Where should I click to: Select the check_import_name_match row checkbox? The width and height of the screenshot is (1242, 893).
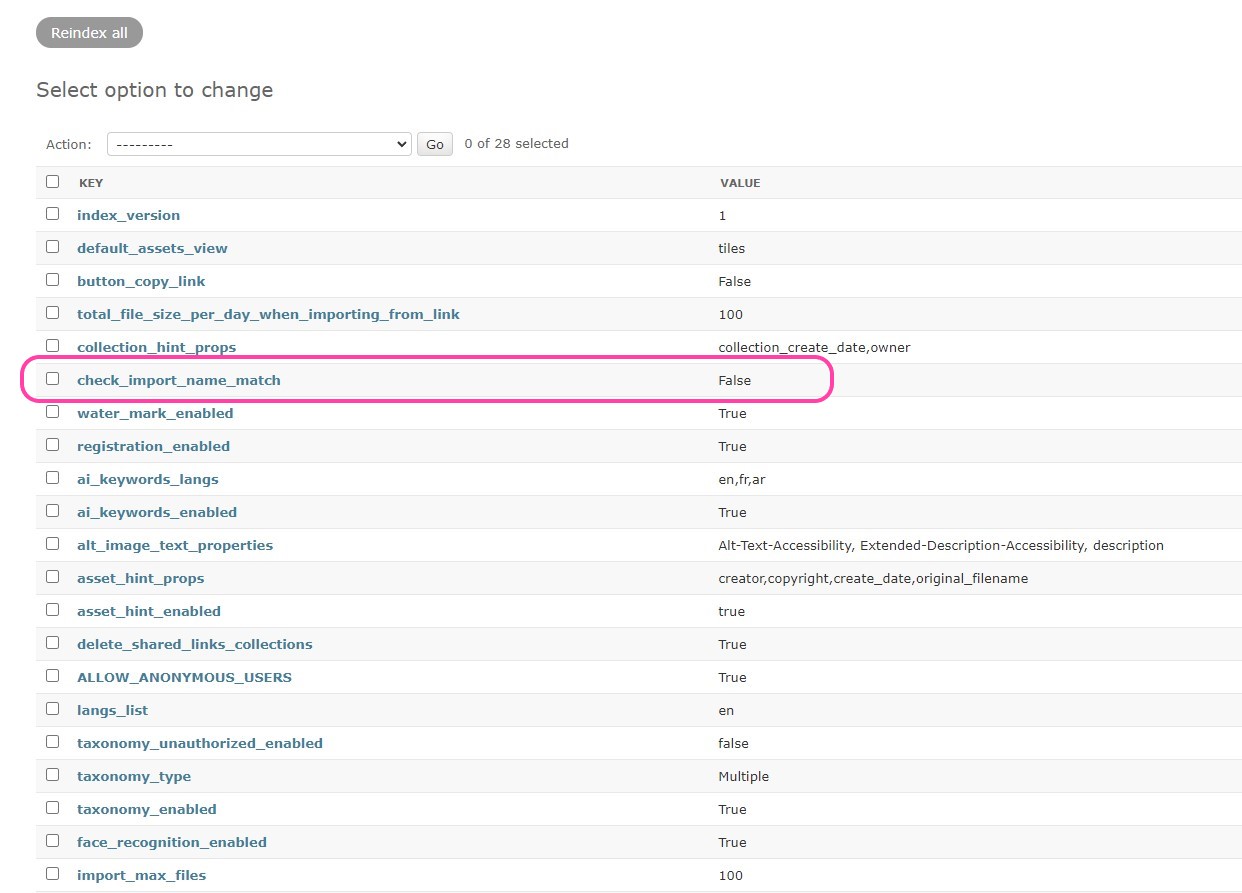(52, 379)
